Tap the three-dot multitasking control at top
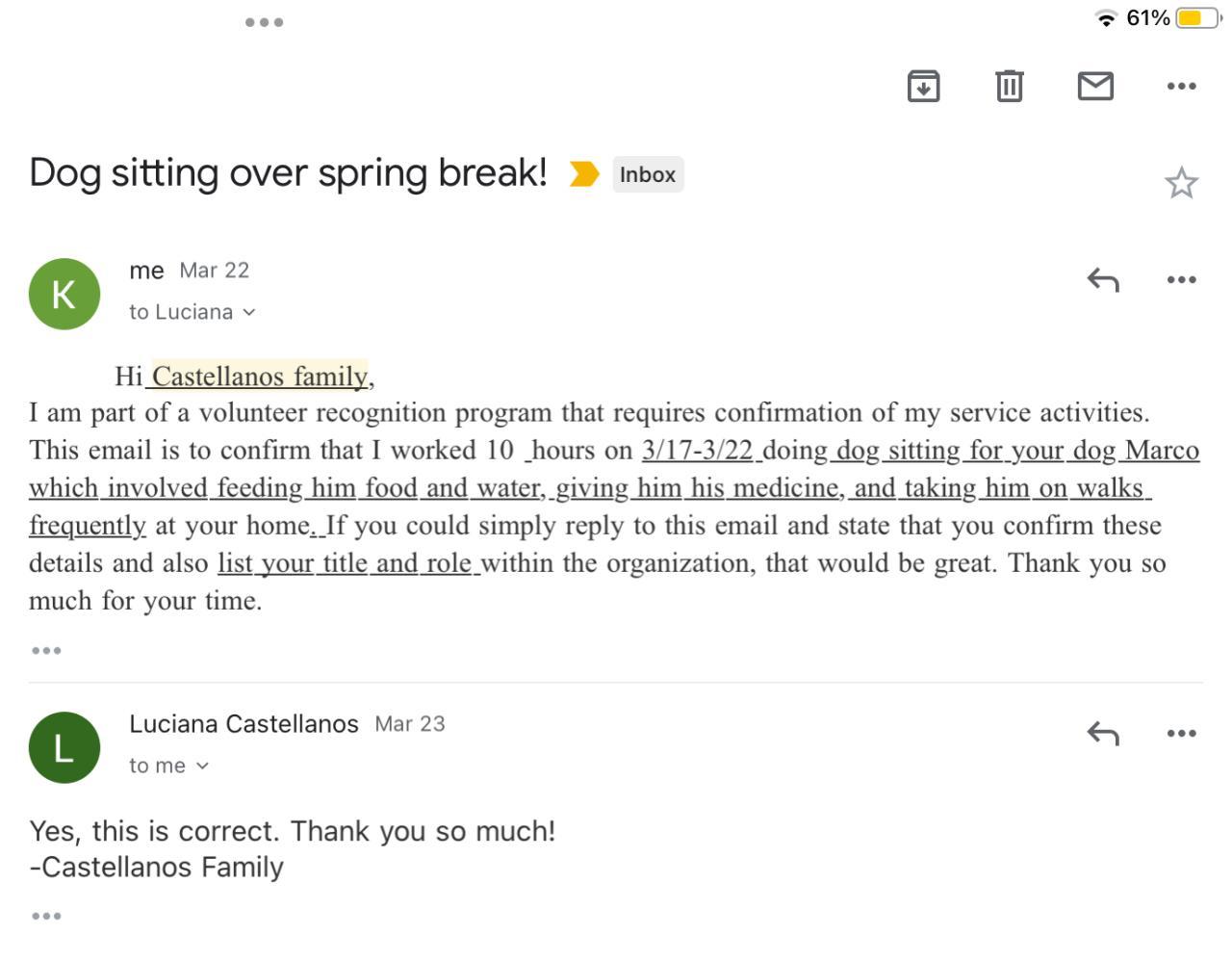Viewport: 1232px width, 961px height. click(264, 22)
